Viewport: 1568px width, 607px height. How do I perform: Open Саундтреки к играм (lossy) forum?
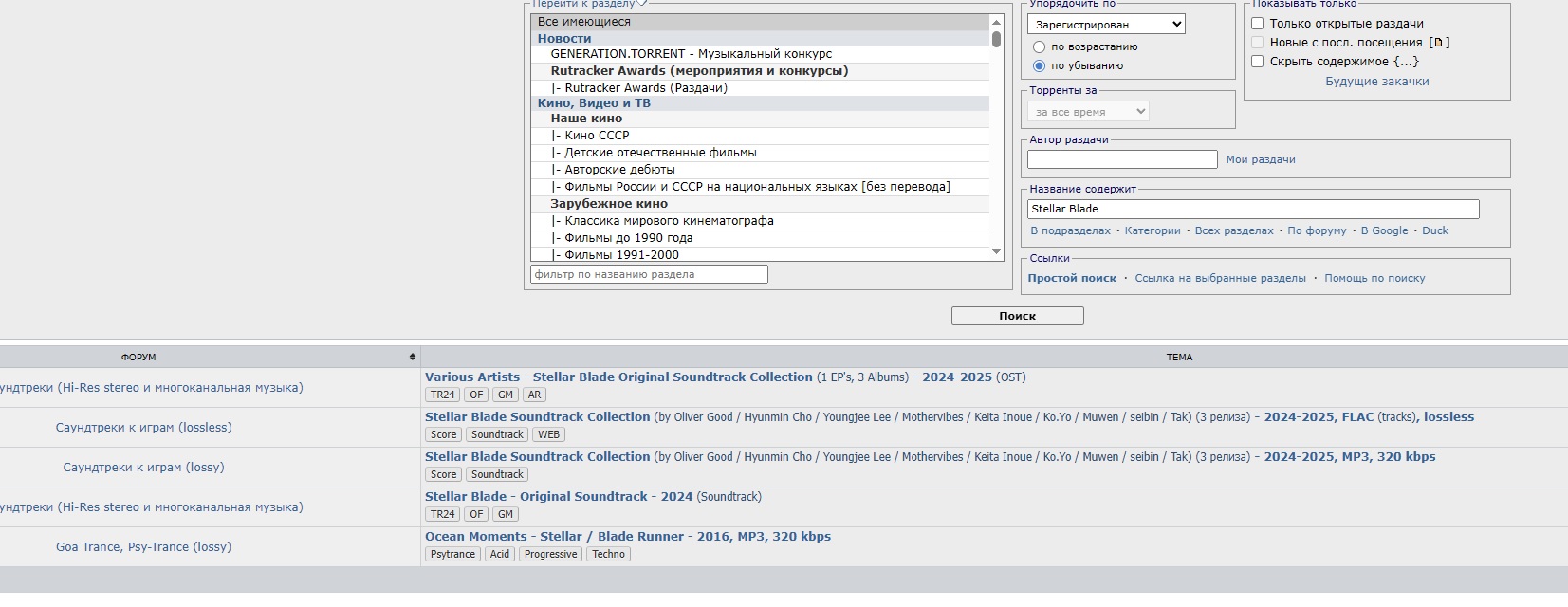[x=143, y=468]
